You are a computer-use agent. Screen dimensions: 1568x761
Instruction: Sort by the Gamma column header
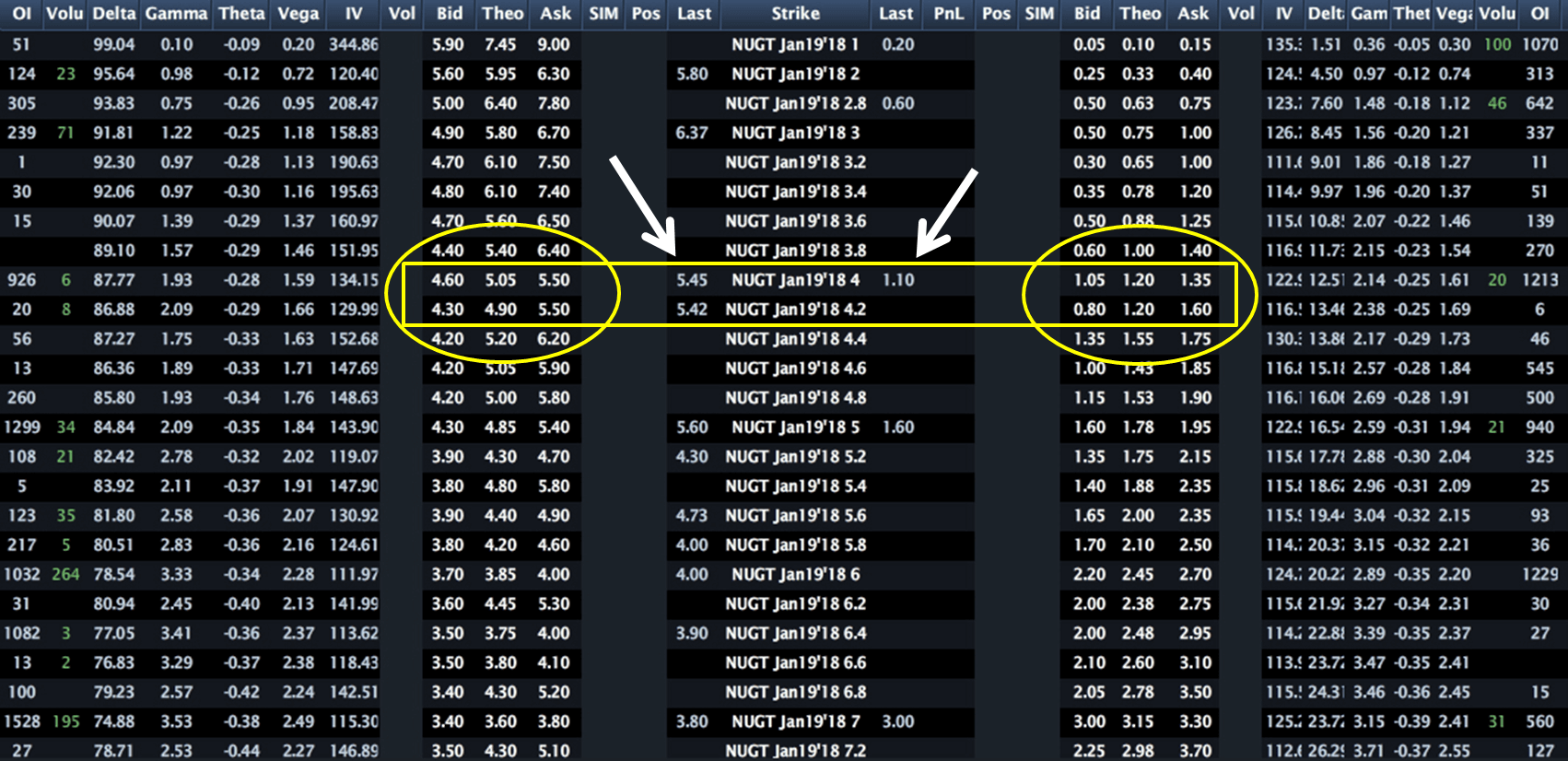(176, 14)
